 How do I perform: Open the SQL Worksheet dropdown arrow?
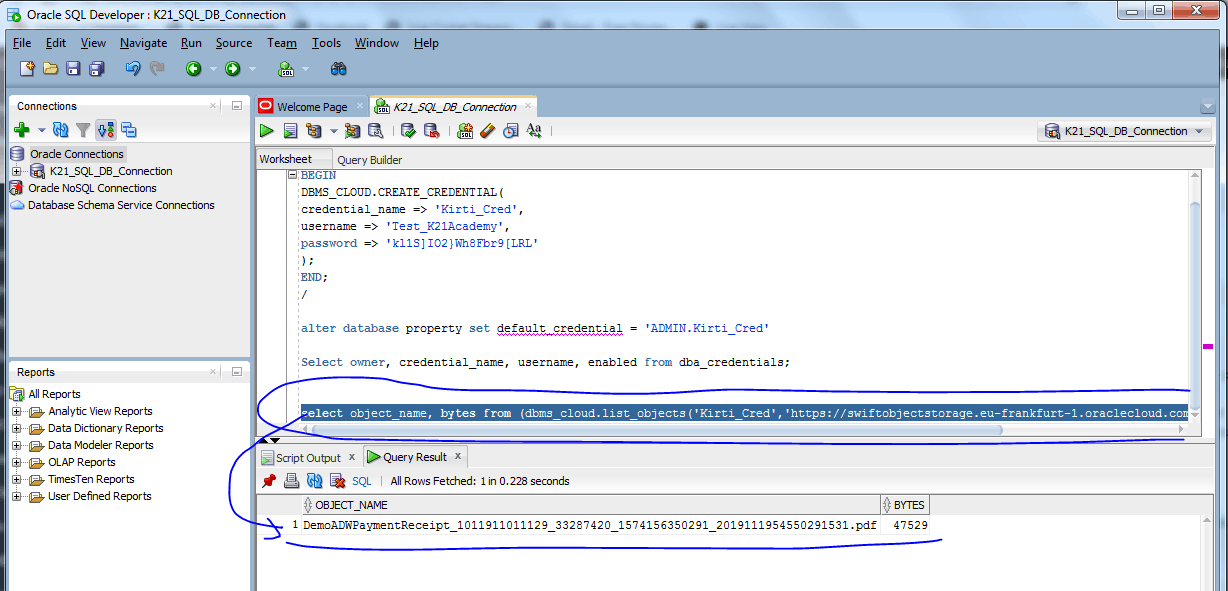tap(305, 69)
